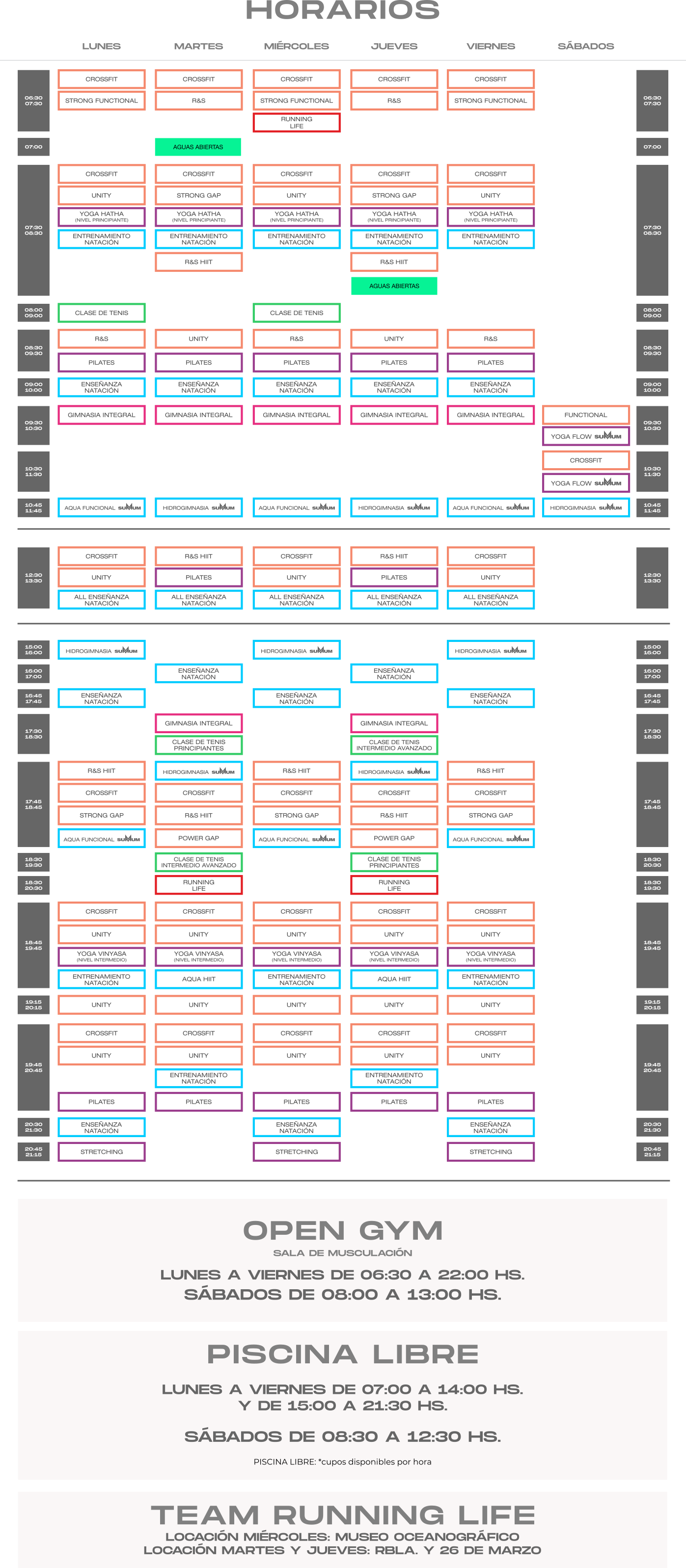Click the HORARIOS page title
This screenshot has height=1568, width=686.
(x=342, y=10)
